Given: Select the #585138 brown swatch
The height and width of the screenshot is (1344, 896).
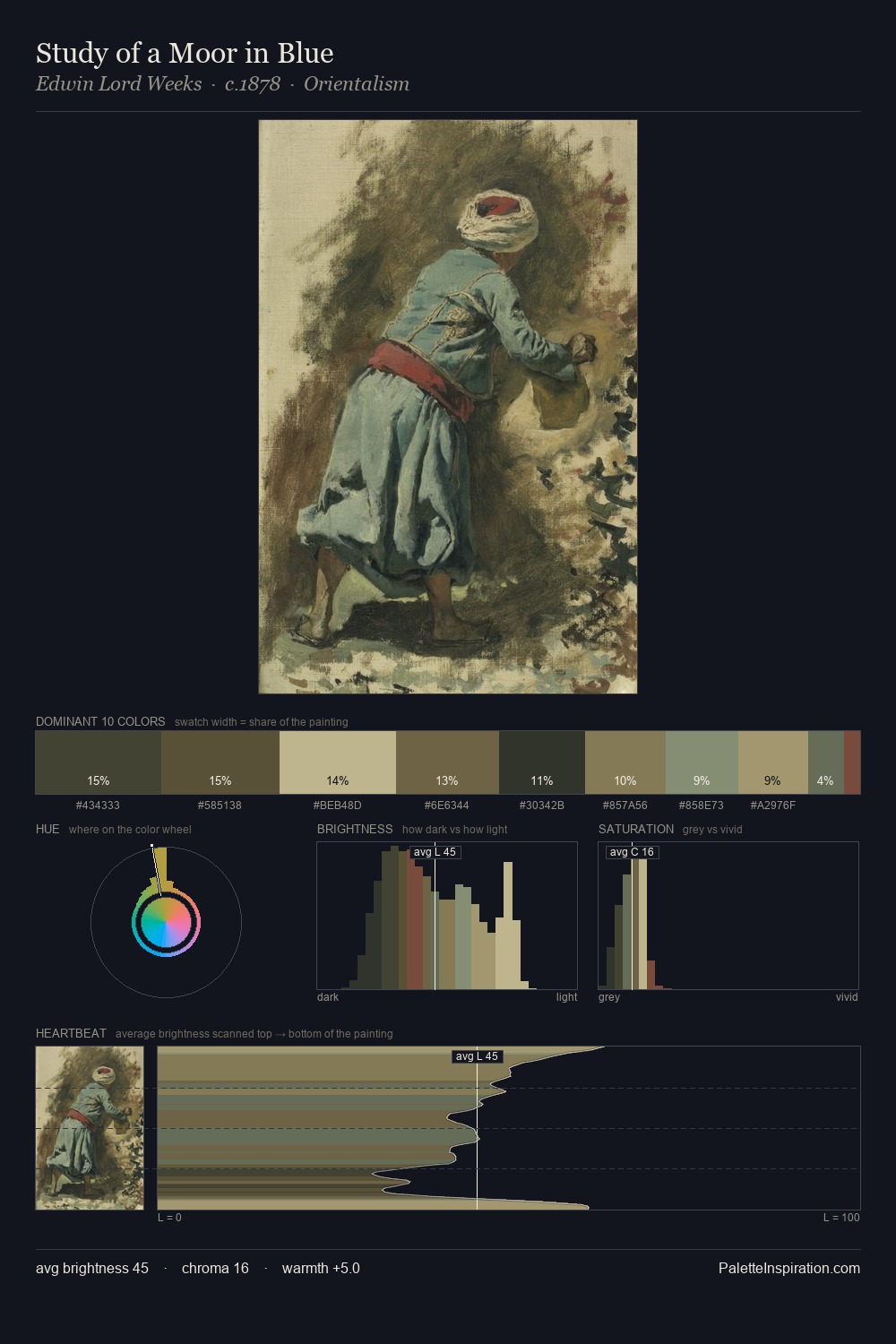Looking at the screenshot, I should pyautogui.click(x=220, y=762).
